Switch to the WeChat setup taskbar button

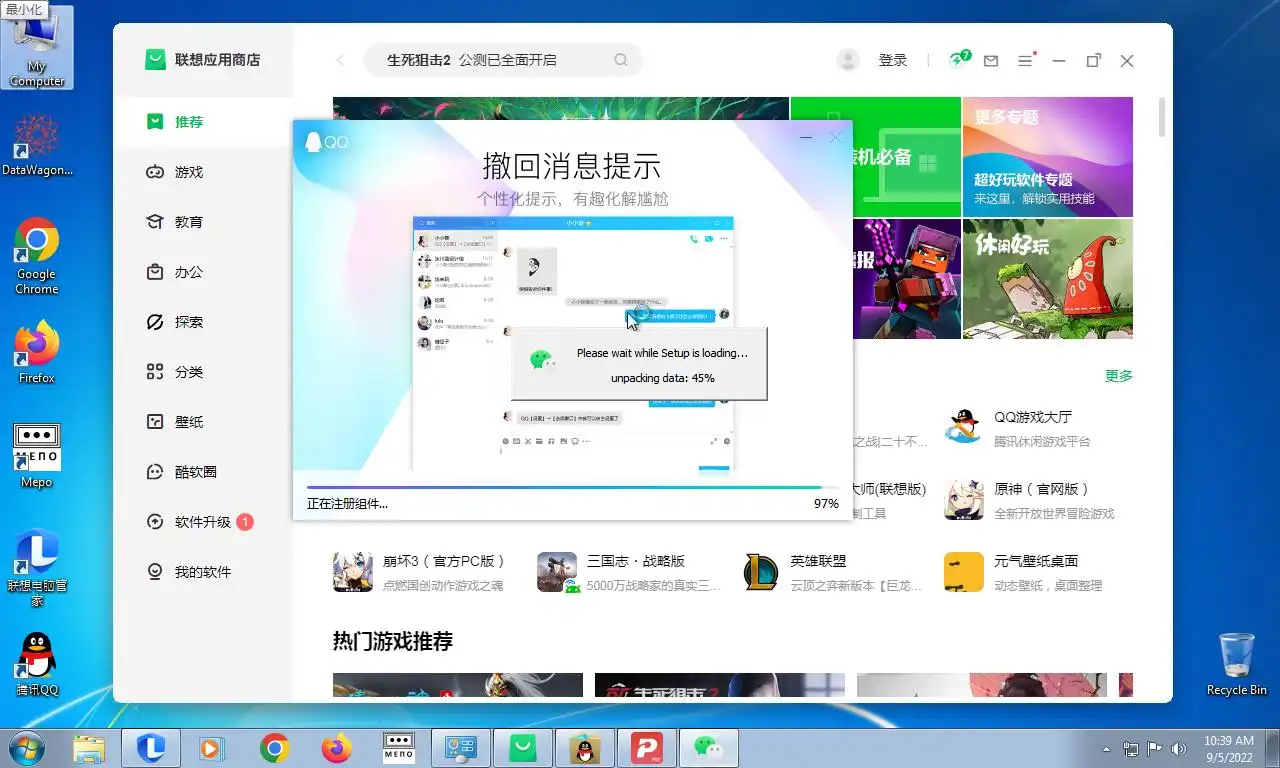coord(709,748)
